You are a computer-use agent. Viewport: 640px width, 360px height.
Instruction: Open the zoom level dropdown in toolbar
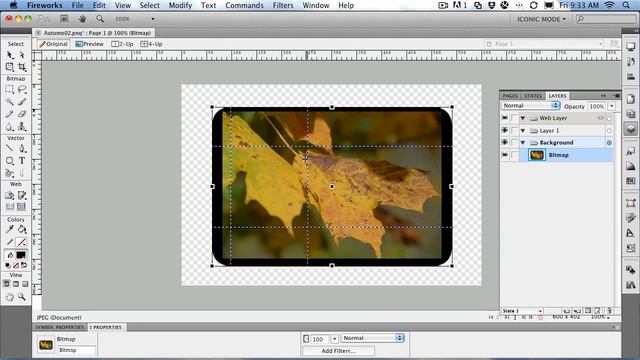point(153,19)
